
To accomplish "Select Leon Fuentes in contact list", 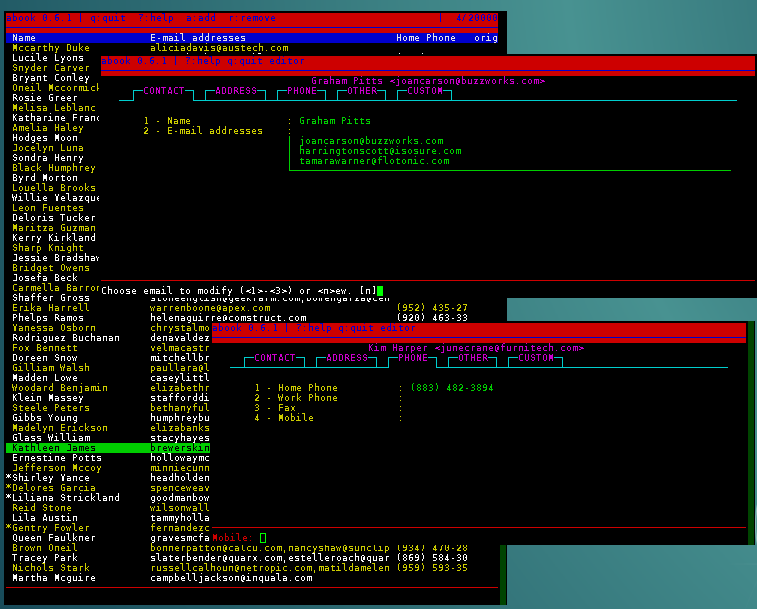I will coord(48,208).
